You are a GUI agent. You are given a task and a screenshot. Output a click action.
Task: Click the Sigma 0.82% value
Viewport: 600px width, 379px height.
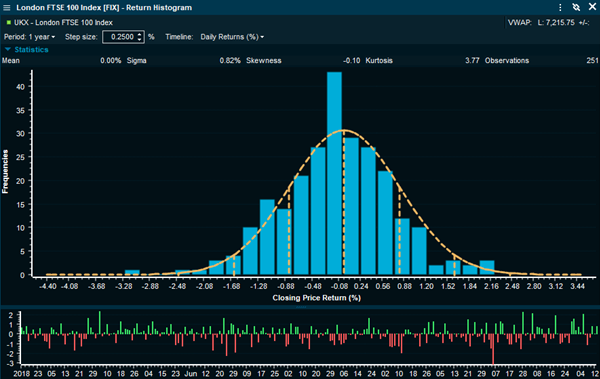pyautogui.click(x=230, y=60)
